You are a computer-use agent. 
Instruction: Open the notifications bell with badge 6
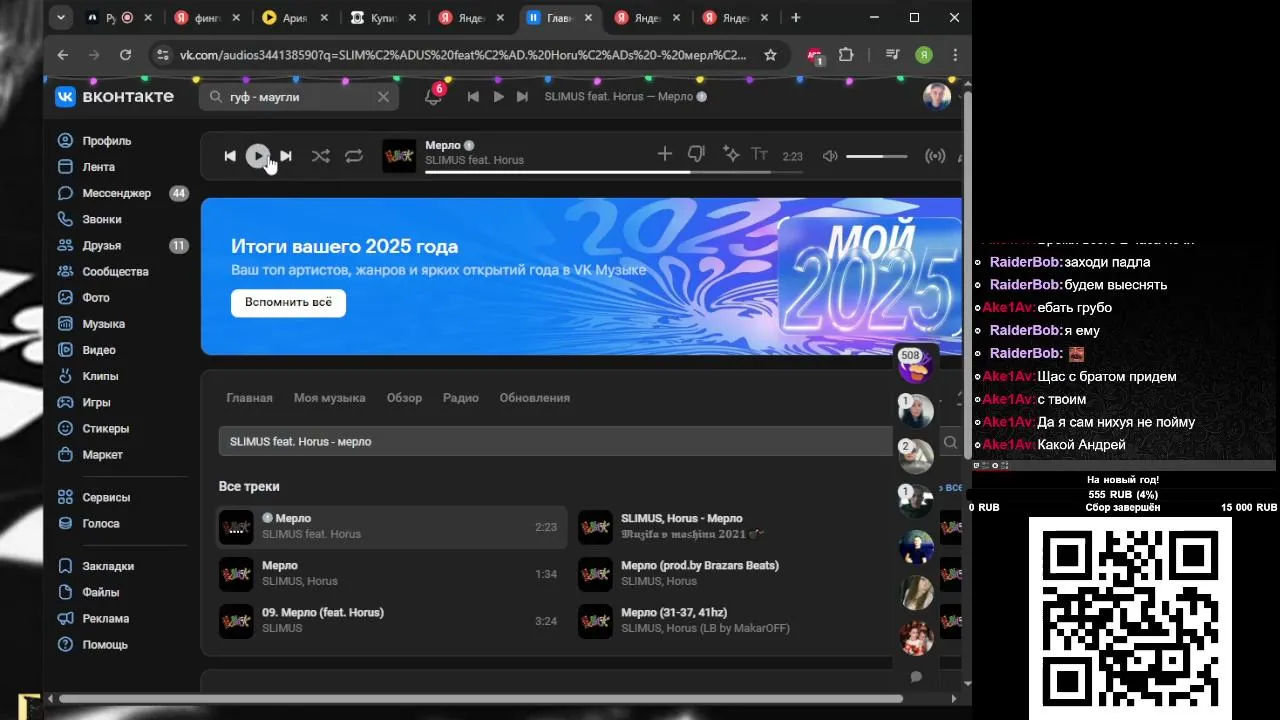pos(433,96)
